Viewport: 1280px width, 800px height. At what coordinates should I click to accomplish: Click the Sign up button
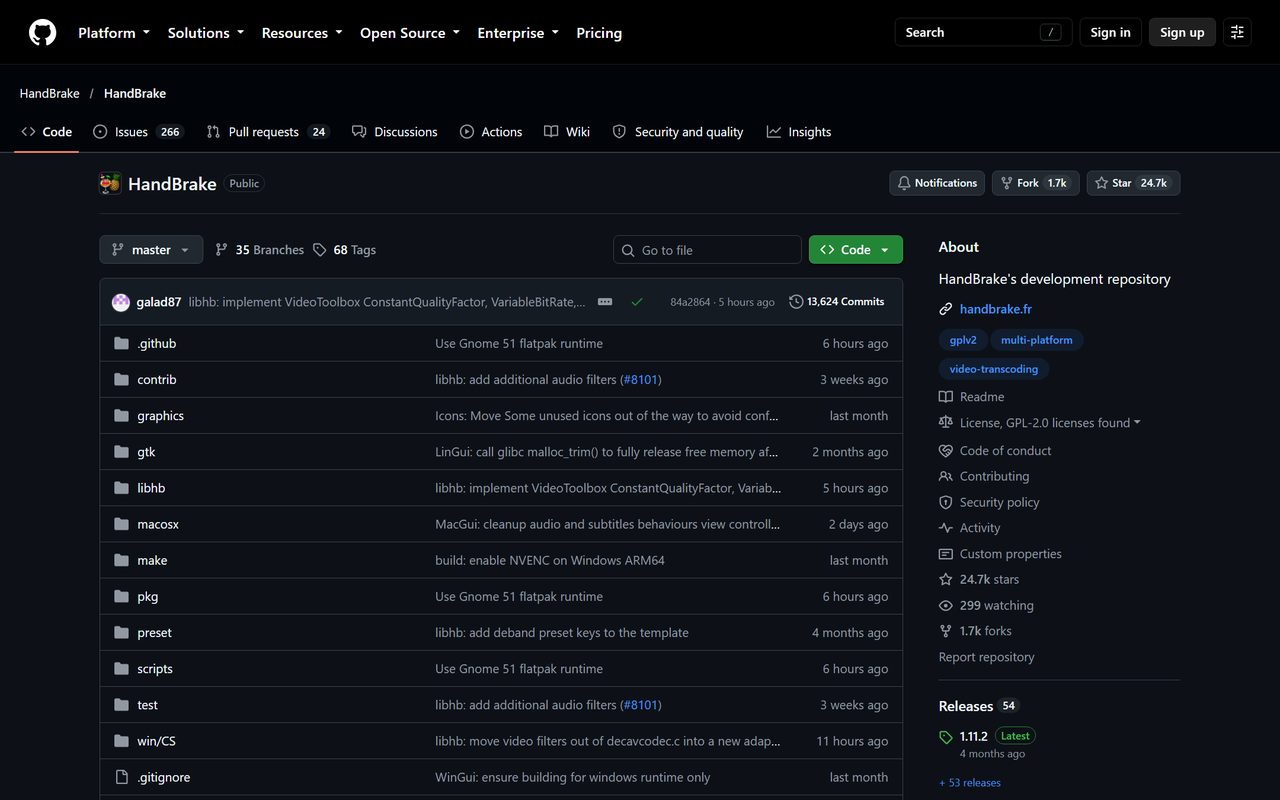1182,32
